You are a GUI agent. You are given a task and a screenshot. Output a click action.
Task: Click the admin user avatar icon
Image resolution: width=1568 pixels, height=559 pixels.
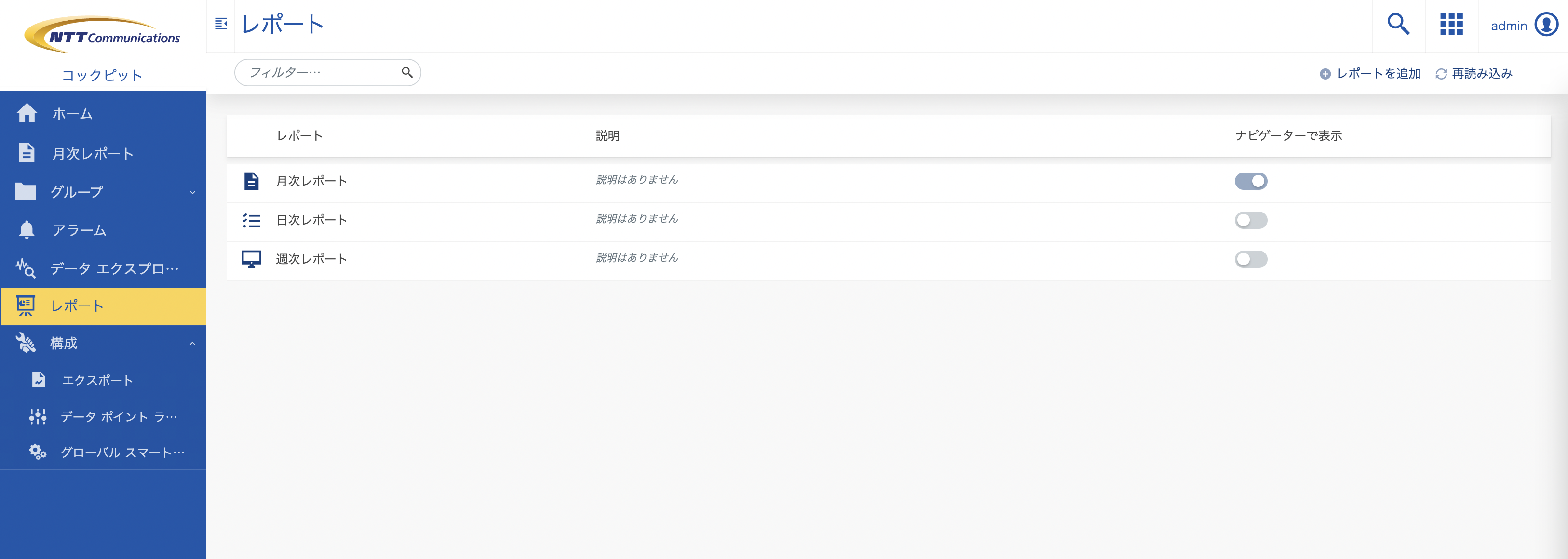point(1546,25)
